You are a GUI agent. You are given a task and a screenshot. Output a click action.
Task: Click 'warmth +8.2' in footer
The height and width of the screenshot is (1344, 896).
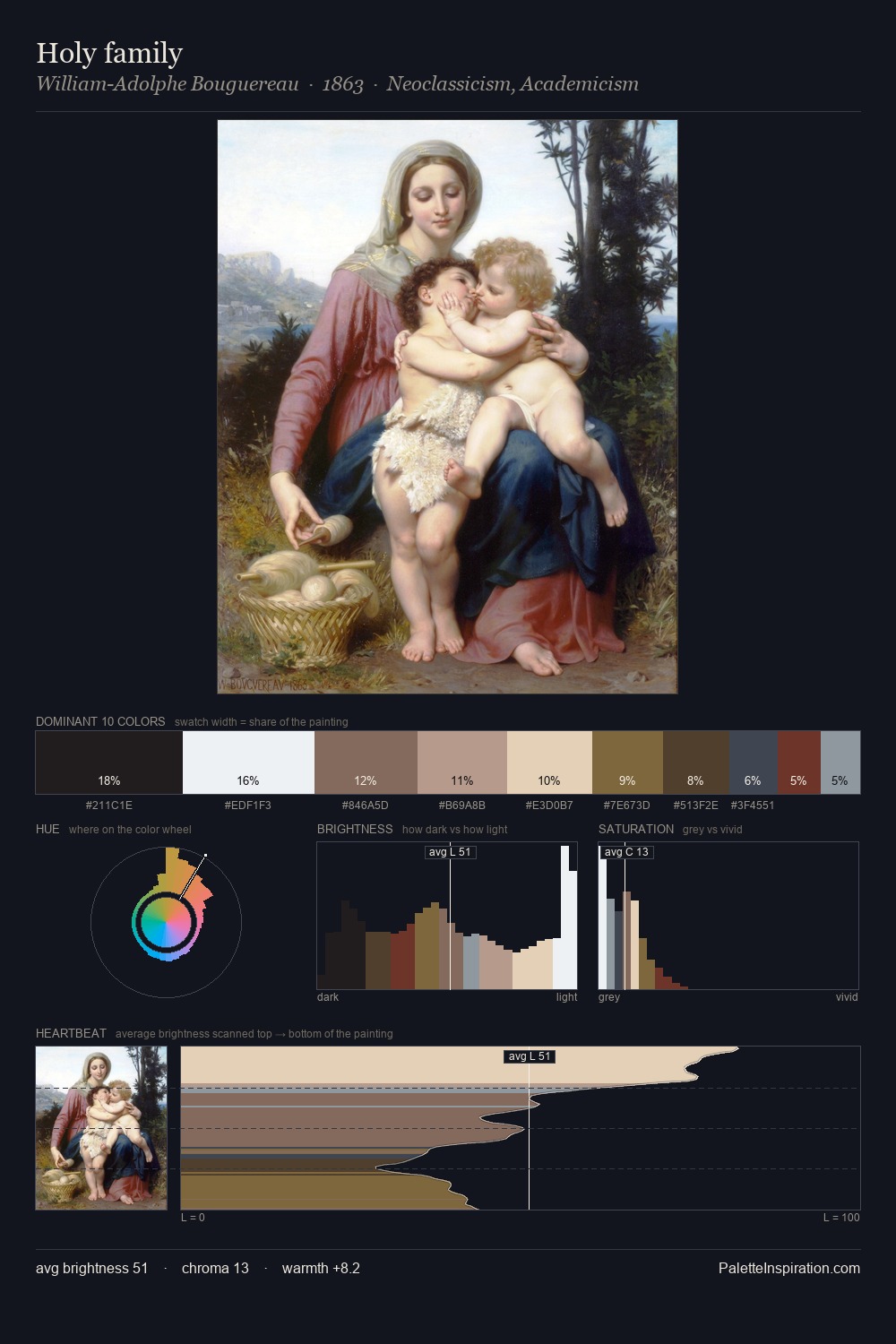321,1268
